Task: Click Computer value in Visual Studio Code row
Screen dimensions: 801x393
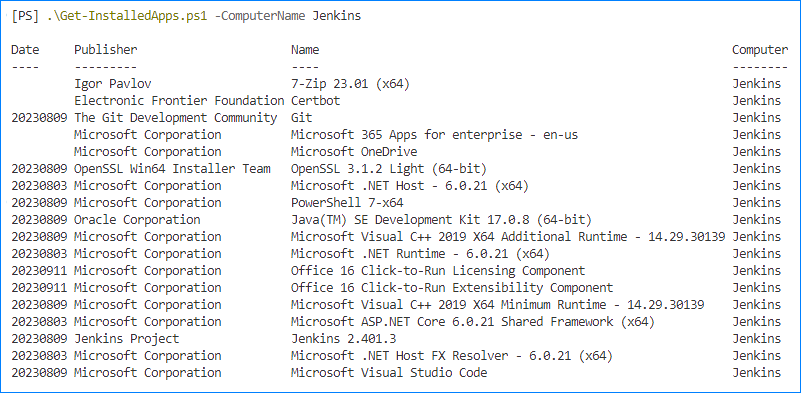Action: pos(757,373)
